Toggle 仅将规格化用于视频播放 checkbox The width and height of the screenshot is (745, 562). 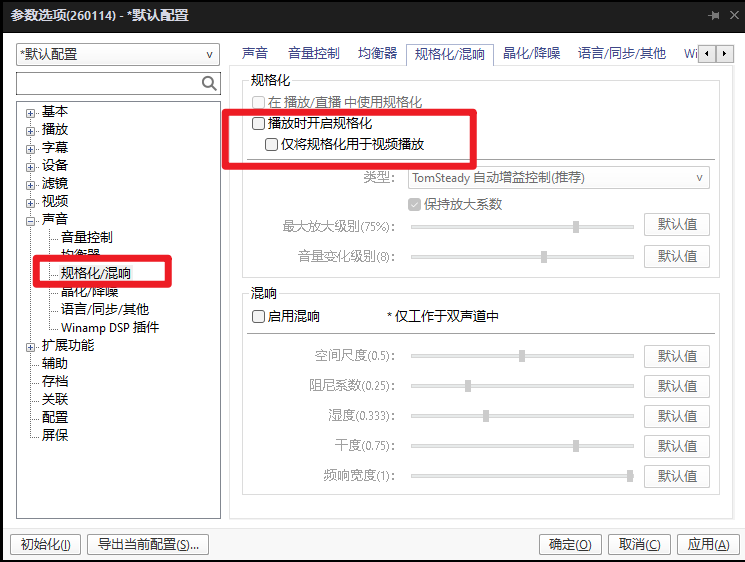tap(271, 144)
